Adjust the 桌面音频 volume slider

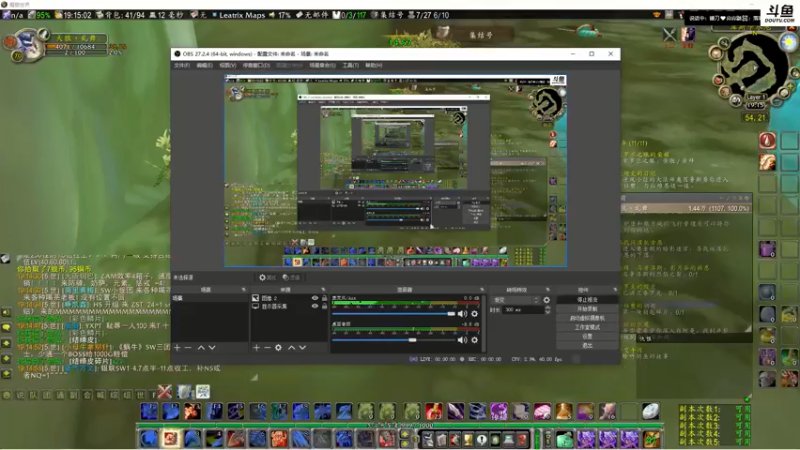pyautogui.click(x=393, y=340)
